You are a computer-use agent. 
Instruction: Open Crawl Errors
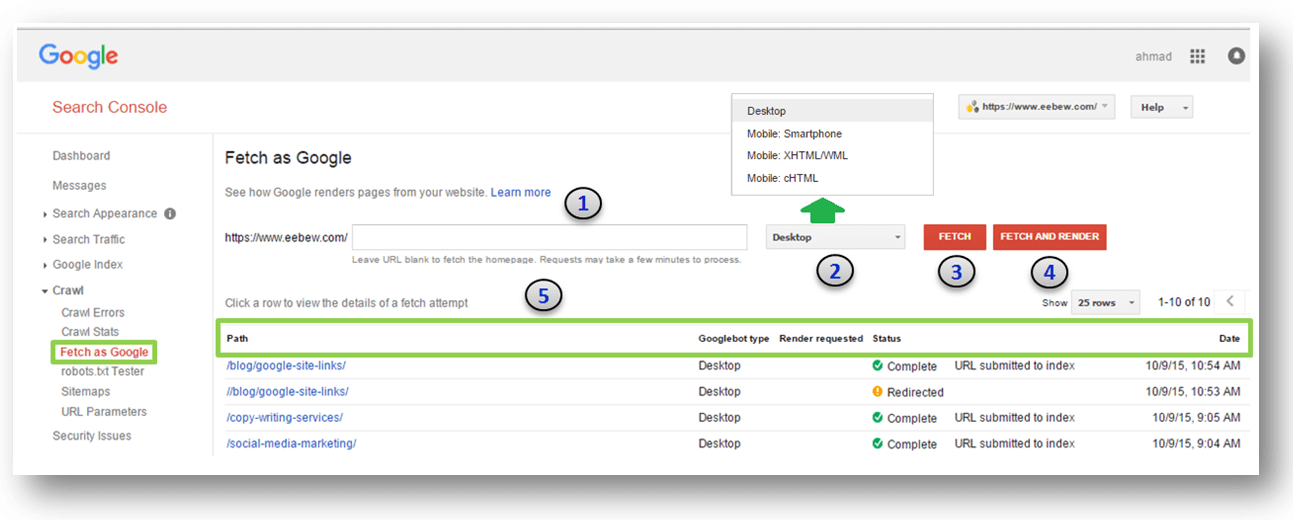click(93, 313)
